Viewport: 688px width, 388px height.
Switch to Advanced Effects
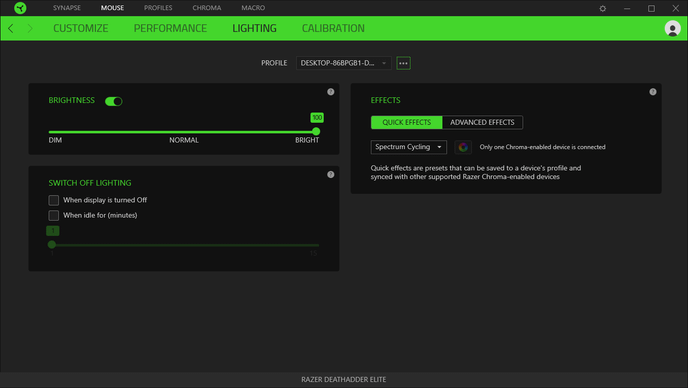click(x=482, y=122)
